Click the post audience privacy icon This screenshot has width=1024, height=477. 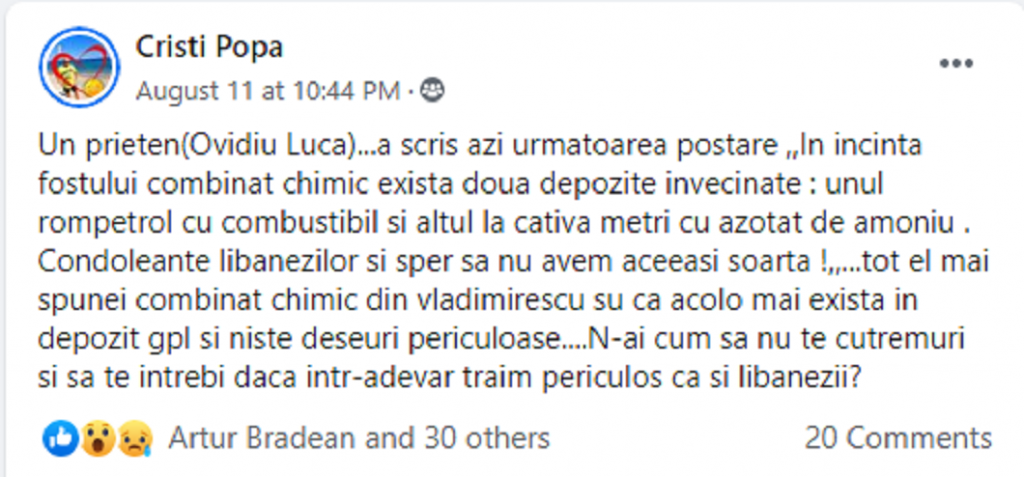[x=432, y=91]
